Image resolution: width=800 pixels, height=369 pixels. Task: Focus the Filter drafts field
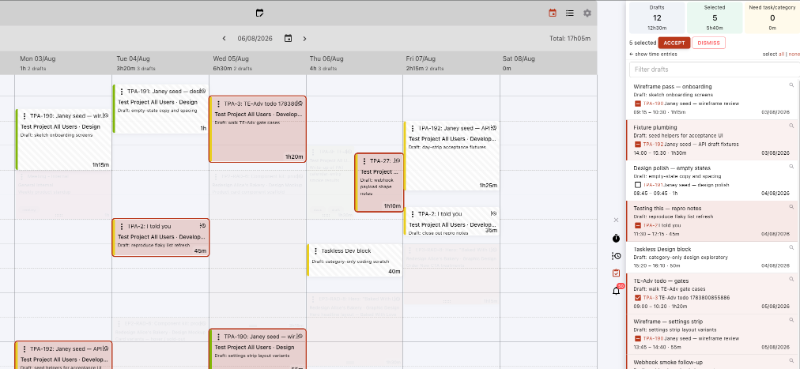714,69
